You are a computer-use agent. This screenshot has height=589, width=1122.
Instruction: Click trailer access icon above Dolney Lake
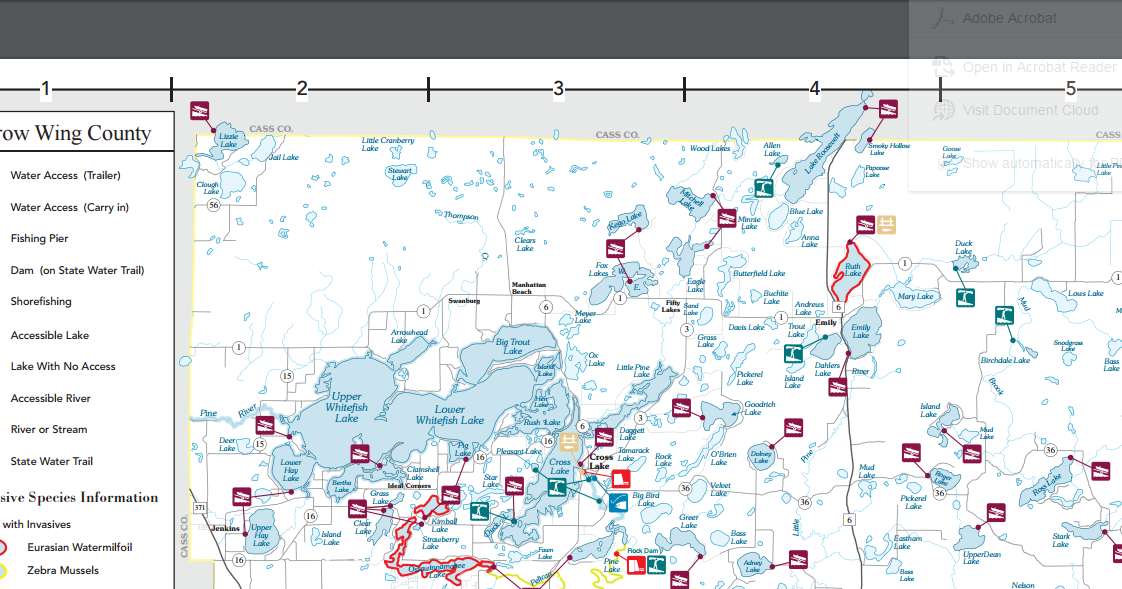793,428
